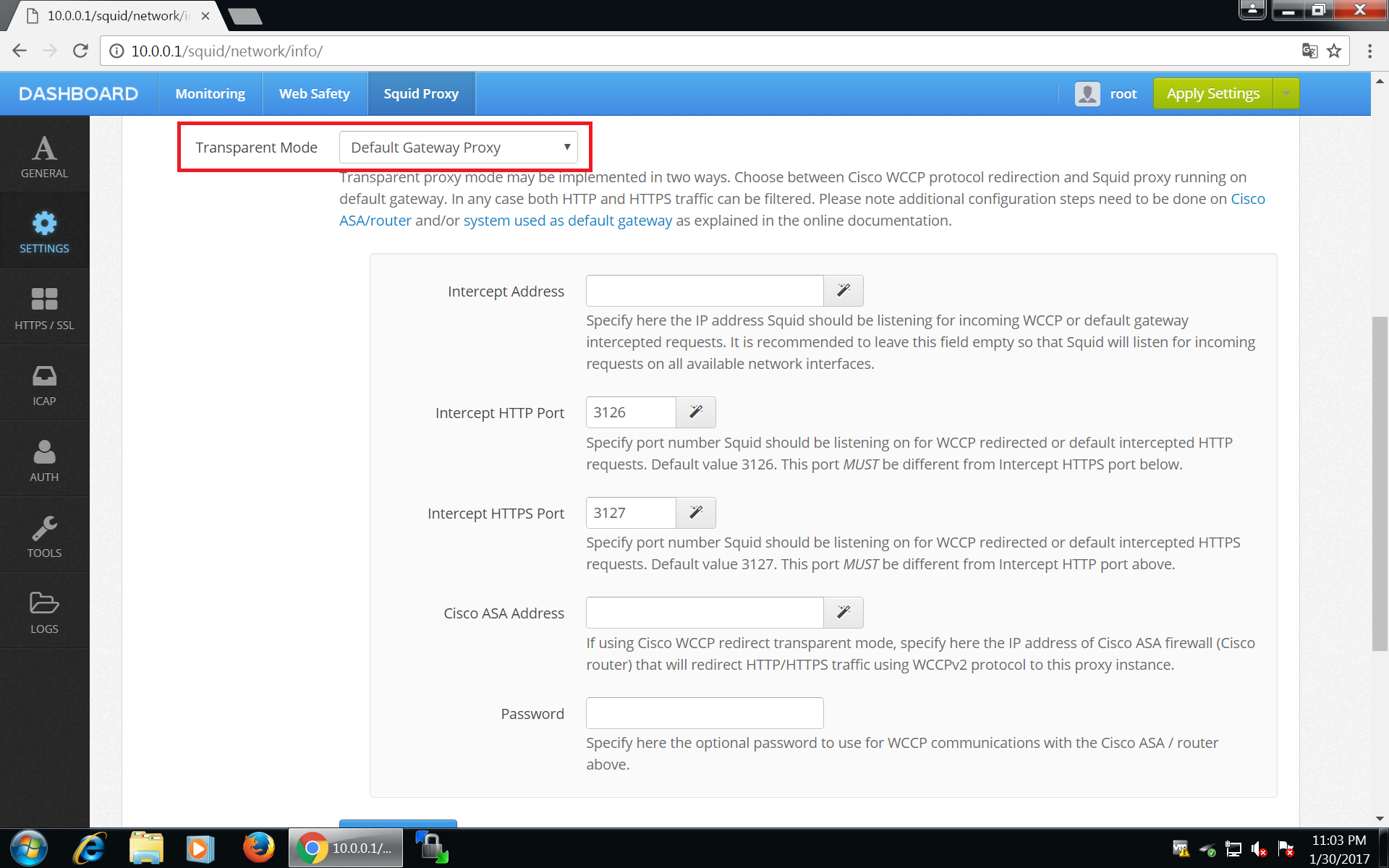Expand the Transparent Mode dropdown
The height and width of the screenshot is (868, 1389).
[458, 148]
